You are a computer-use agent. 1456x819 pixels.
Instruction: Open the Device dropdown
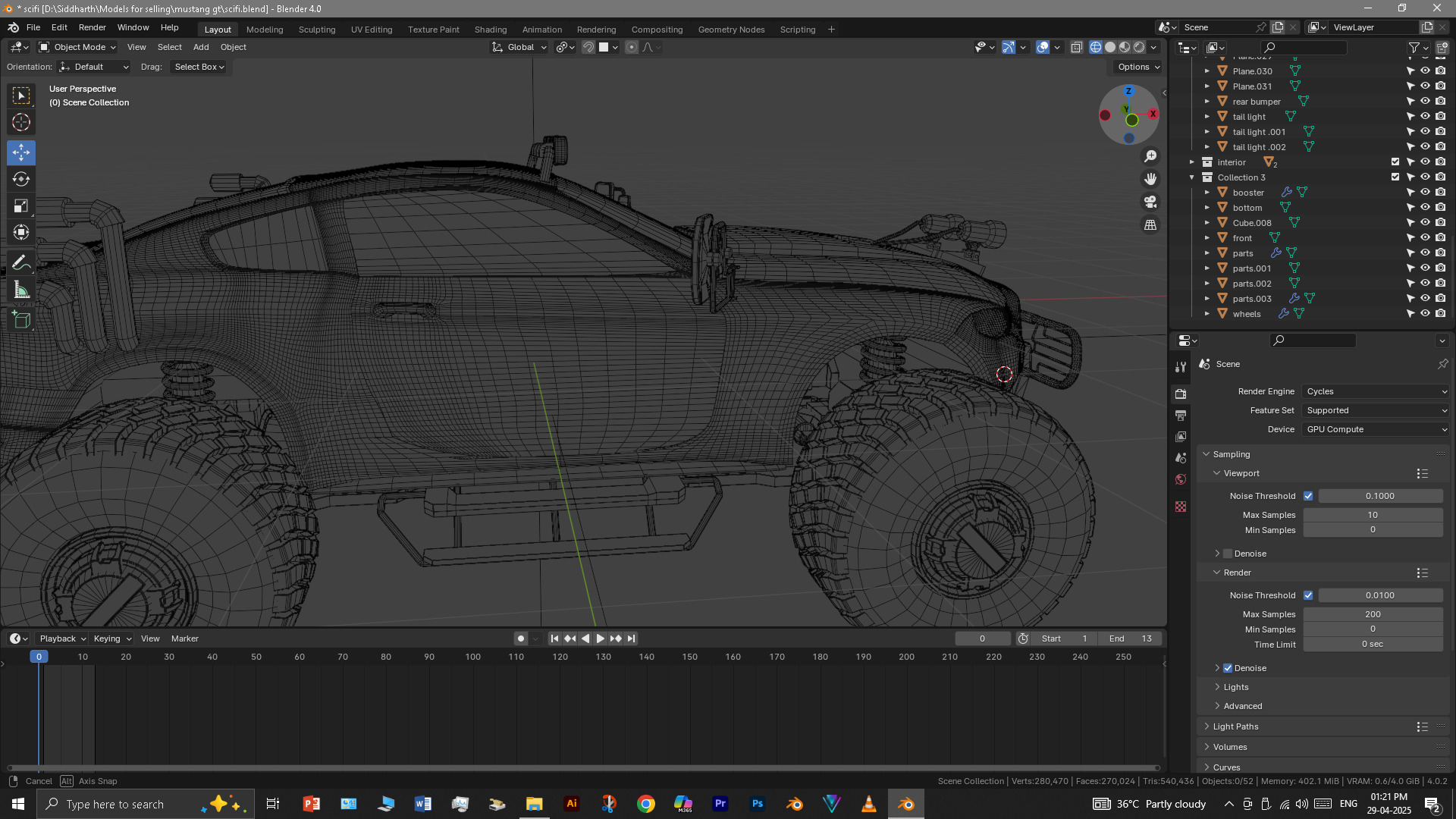coord(1376,429)
